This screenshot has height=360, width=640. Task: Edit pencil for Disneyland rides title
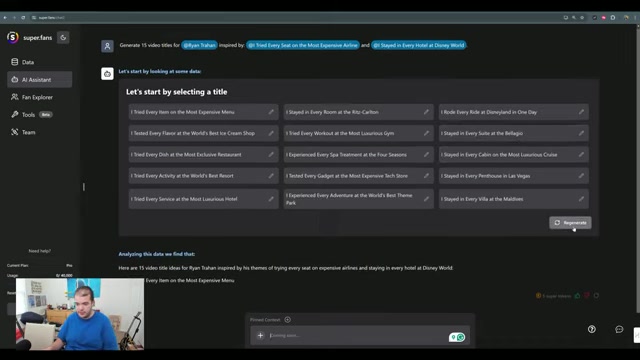581,112
